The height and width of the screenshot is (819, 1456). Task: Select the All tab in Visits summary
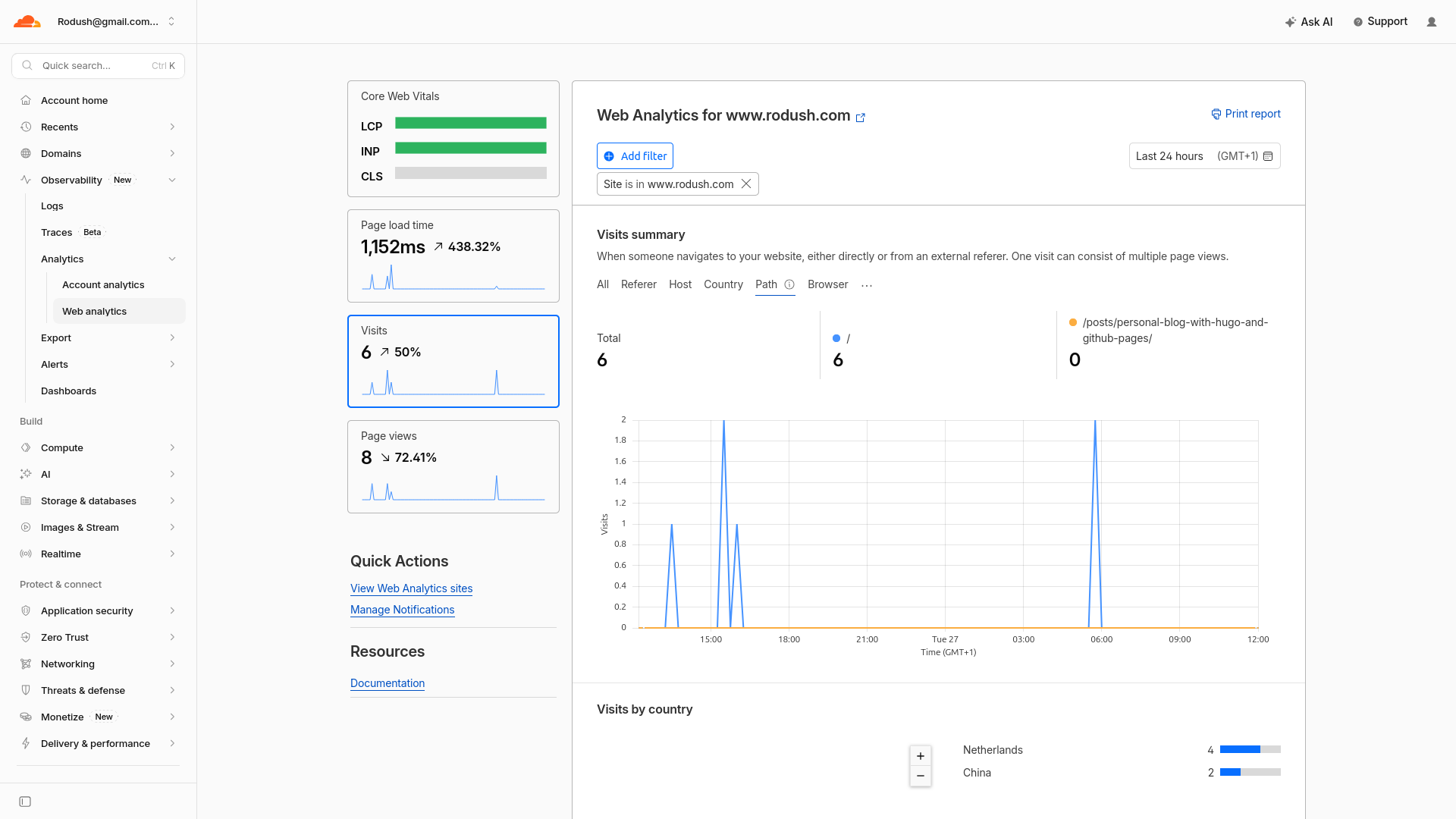(x=603, y=284)
